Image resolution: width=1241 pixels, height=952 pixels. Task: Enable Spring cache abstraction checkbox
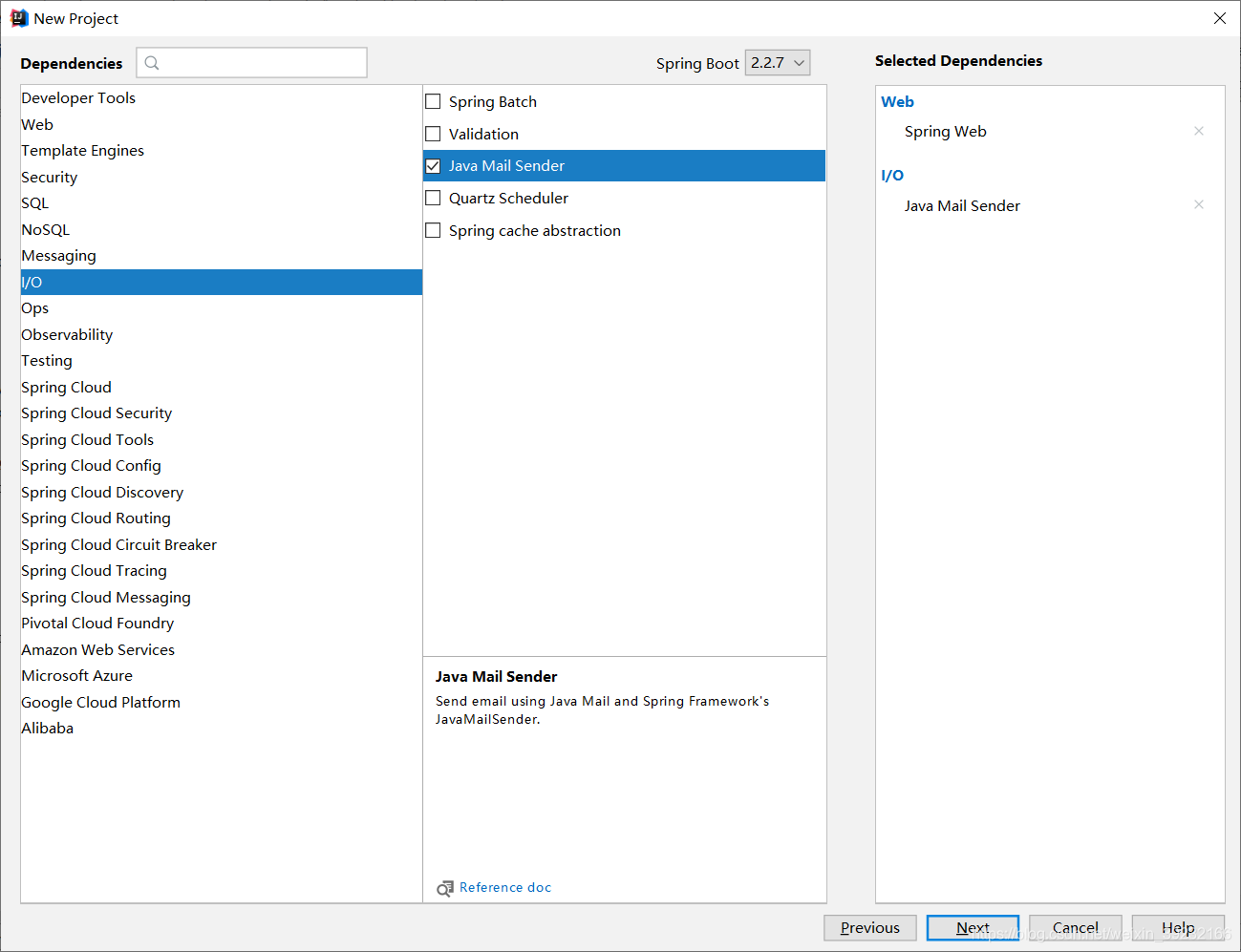point(433,230)
